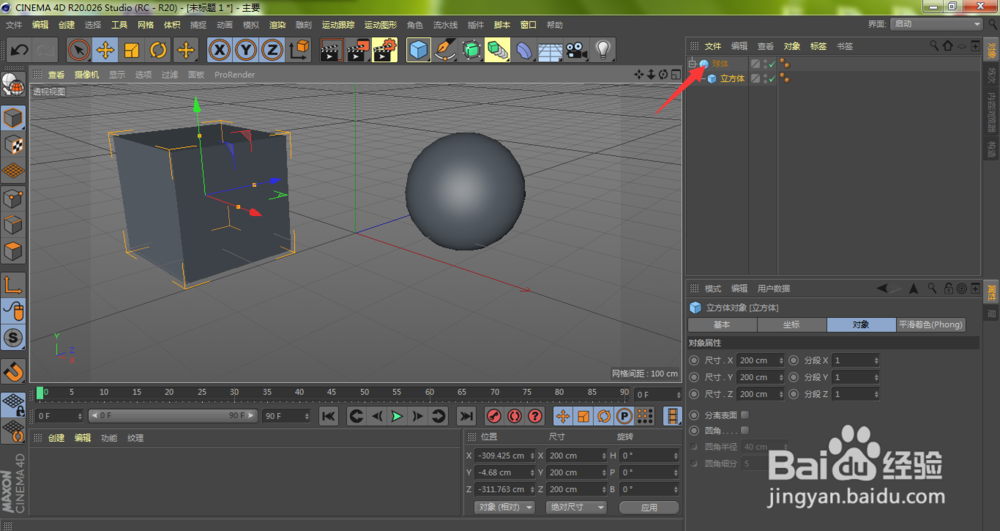The image size is (1000, 531).
Task: Add a Light using the bulb icon
Action: click(x=603, y=50)
